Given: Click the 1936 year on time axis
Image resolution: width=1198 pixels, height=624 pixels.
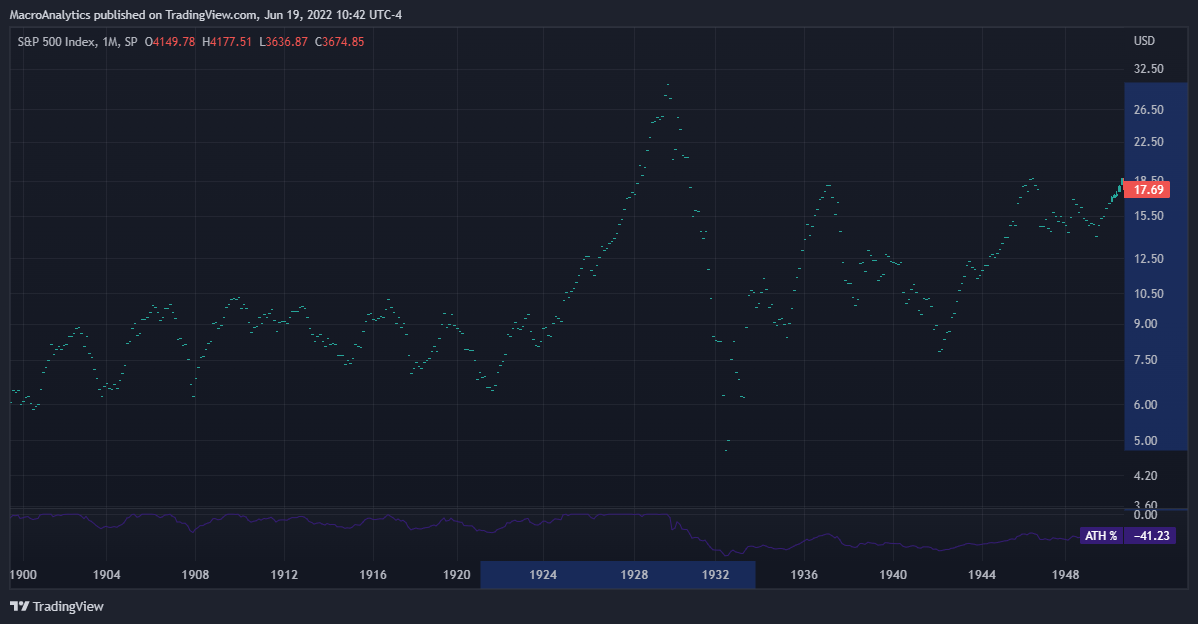Looking at the screenshot, I should (805, 574).
